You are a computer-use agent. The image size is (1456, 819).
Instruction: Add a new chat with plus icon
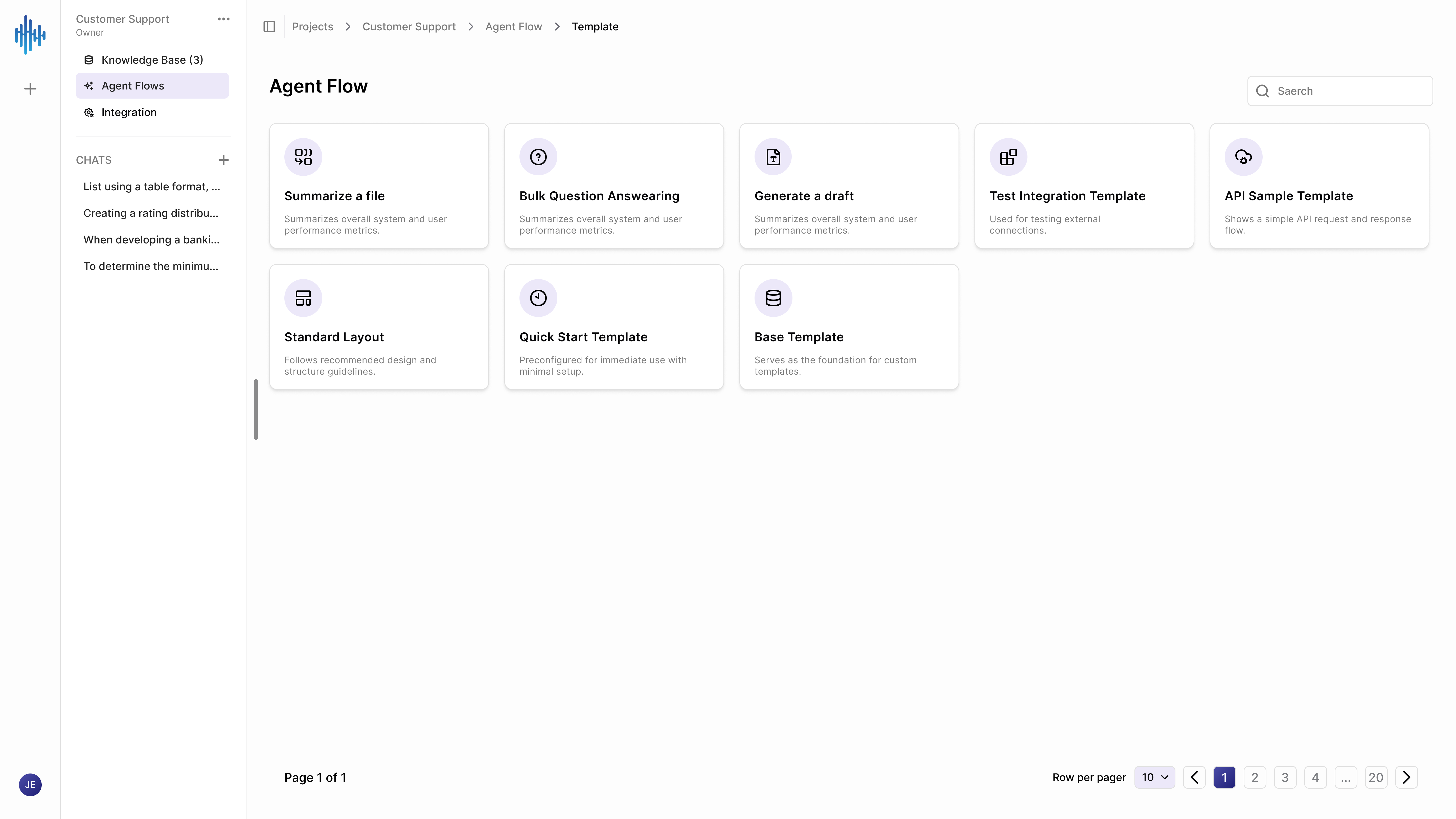223,160
